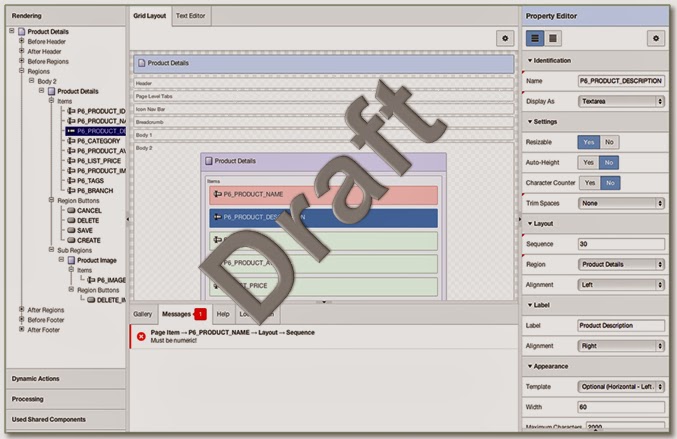Click the P6_PRODUCT_NAME item icon in grid
Viewport: 677px width, 439px height.
(218, 194)
